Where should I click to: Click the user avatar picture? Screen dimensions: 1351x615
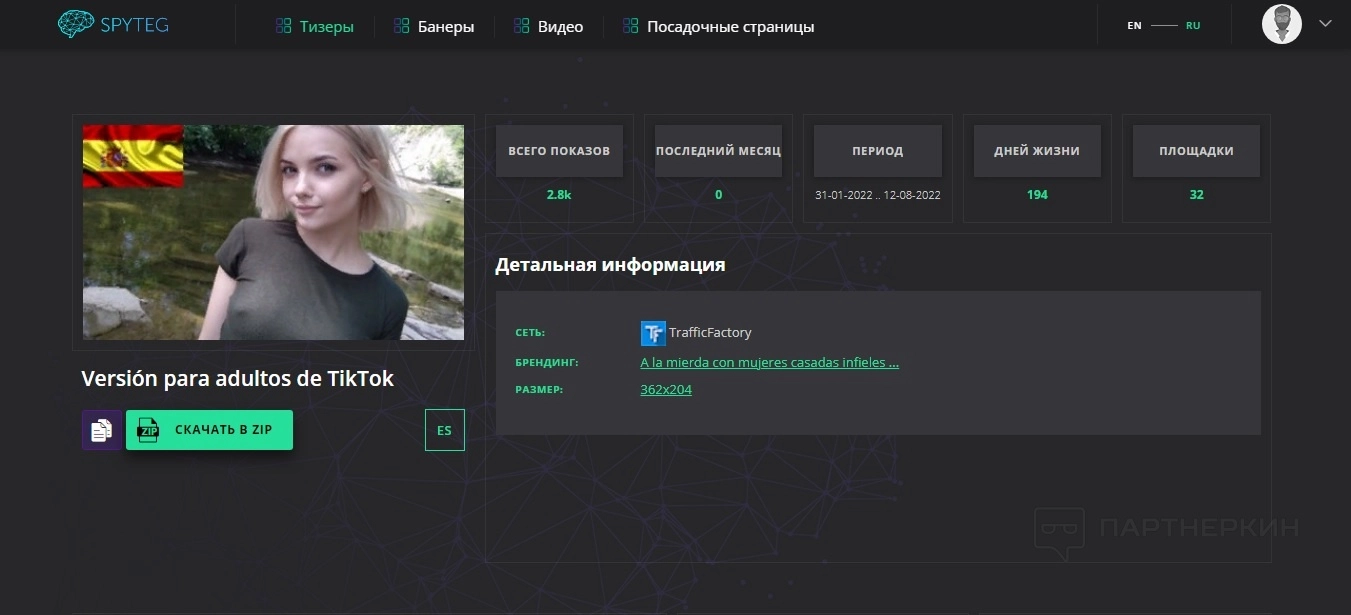click(1282, 24)
